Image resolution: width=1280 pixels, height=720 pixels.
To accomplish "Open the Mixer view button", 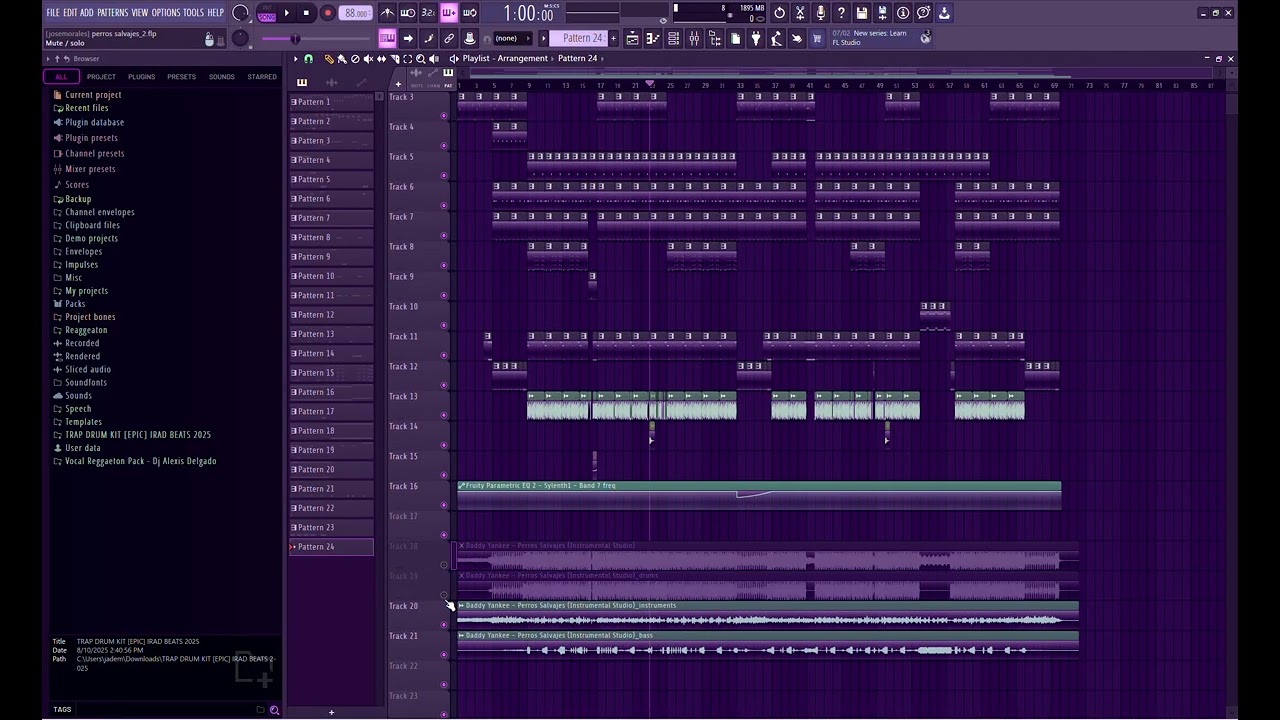I will pos(694,38).
